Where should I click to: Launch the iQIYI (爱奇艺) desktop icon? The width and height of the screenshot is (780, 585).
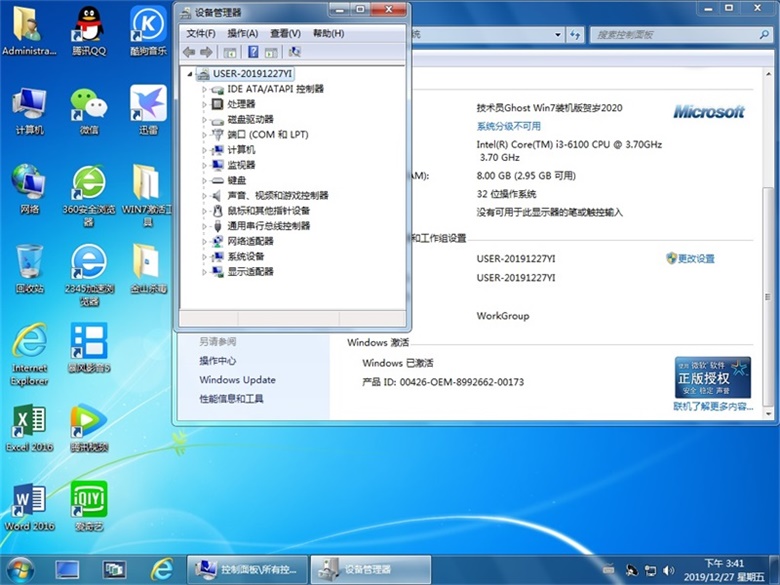point(89,504)
